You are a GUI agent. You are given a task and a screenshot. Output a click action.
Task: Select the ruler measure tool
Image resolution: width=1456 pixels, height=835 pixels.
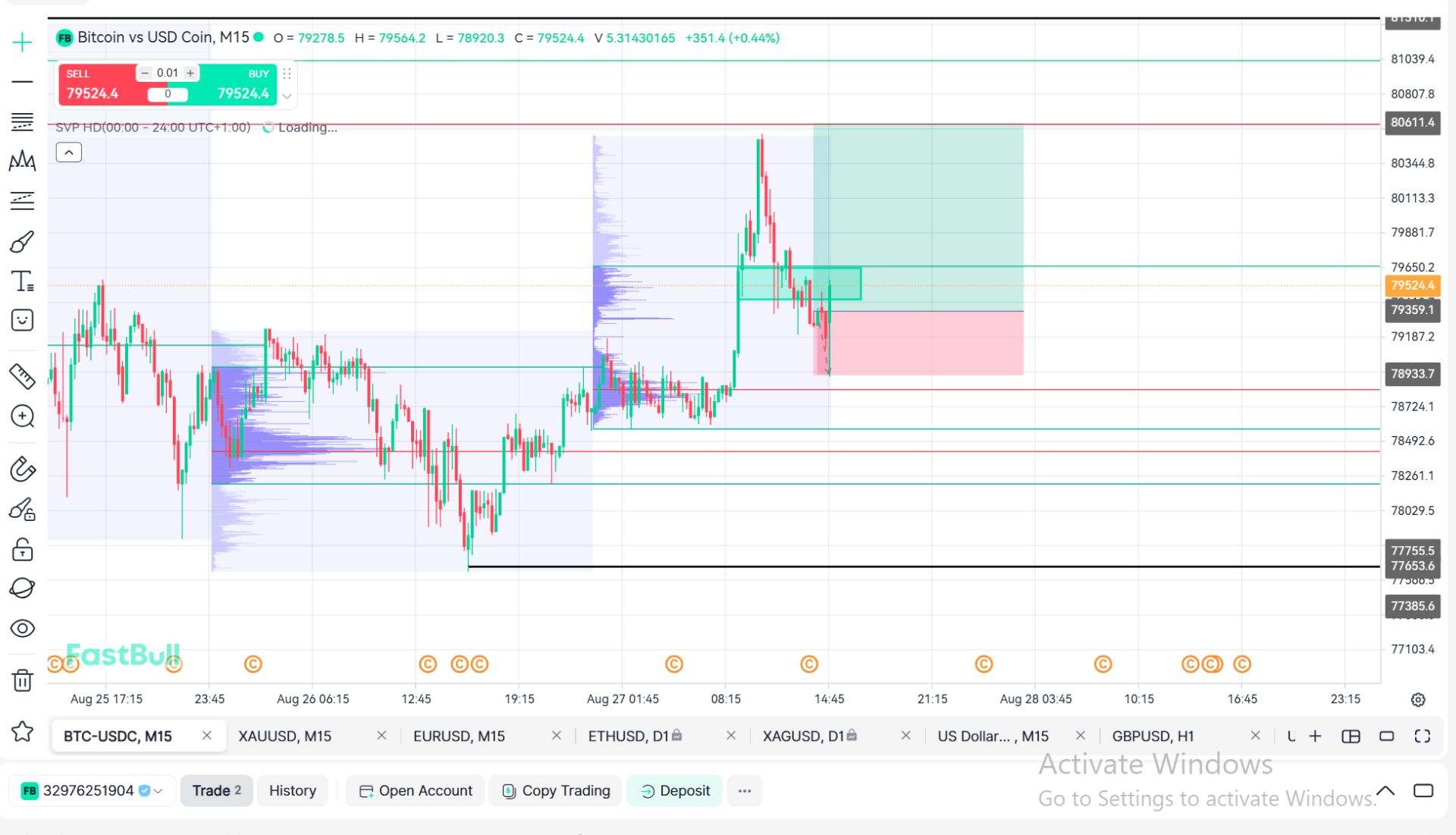click(x=22, y=375)
